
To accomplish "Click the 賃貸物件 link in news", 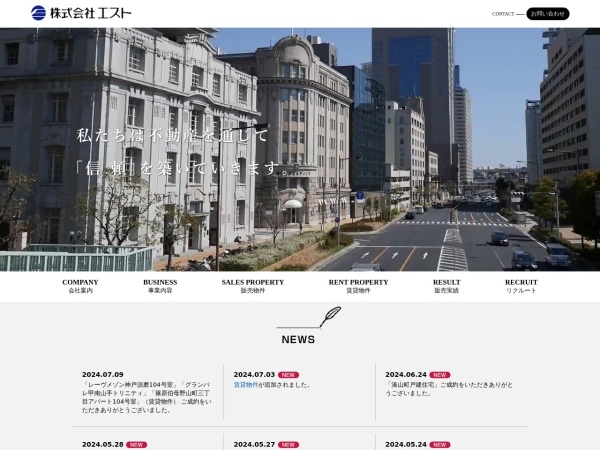I will coord(246,385).
